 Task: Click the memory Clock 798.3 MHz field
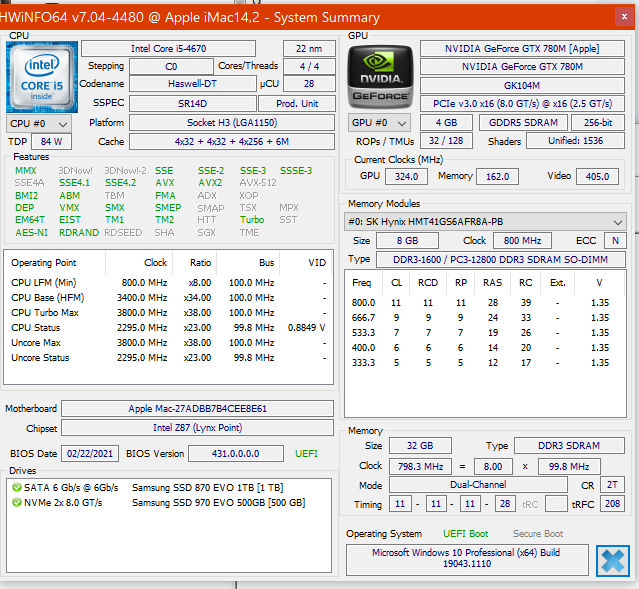pyautogui.click(x=420, y=466)
